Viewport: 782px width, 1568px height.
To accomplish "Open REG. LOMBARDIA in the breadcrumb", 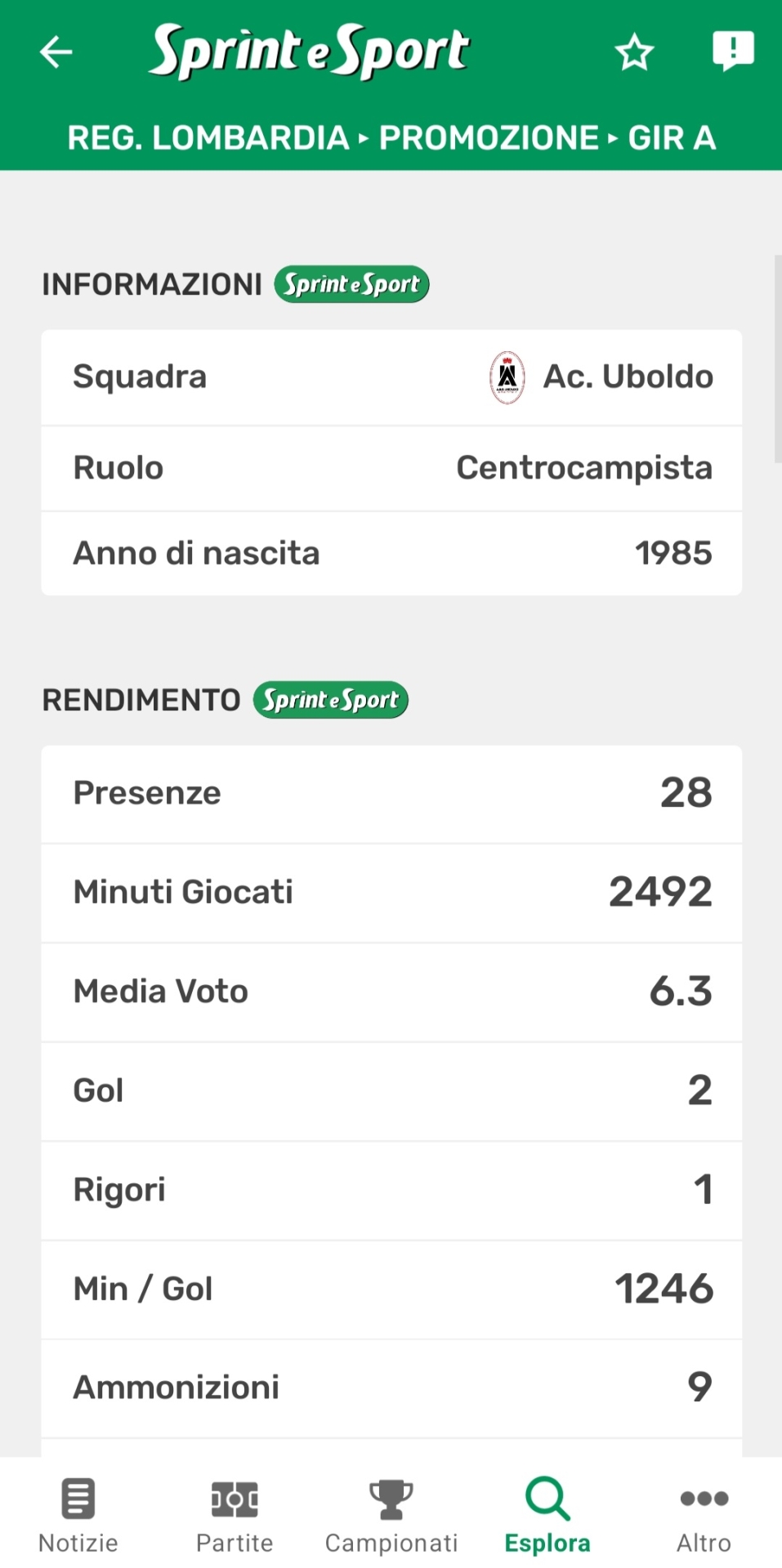I will point(208,138).
